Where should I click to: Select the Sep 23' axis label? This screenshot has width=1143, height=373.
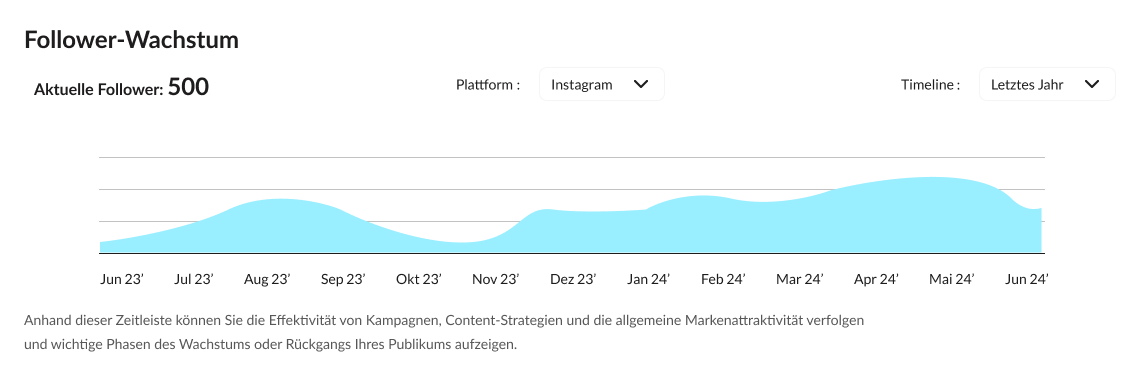pyautogui.click(x=343, y=279)
